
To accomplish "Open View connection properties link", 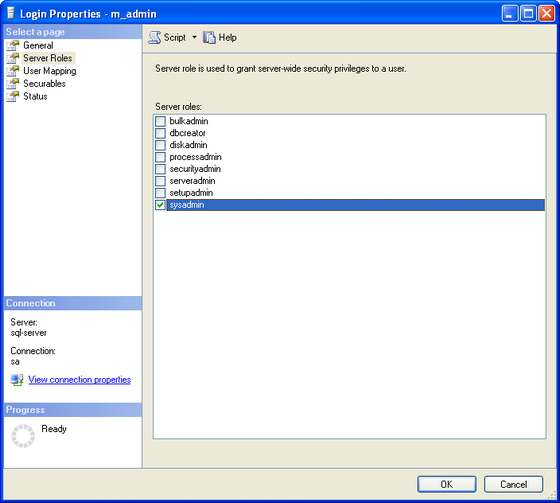I will point(80,379).
